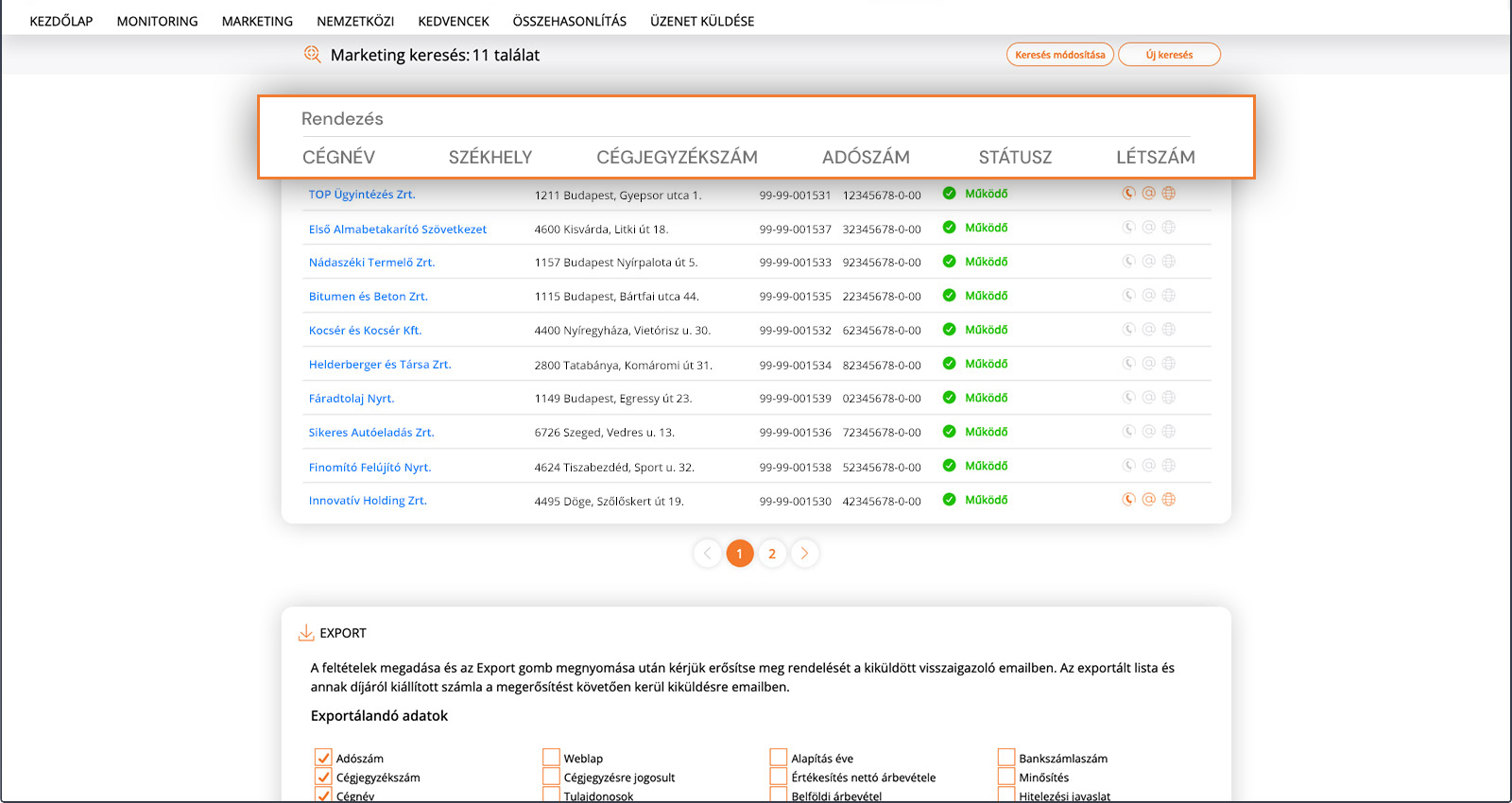Open the Első Almabetakarító Szövetkezet link
Image resolution: width=1512 pixels, height=803 pixels.
pyautogui.click(x=398, y=230)
